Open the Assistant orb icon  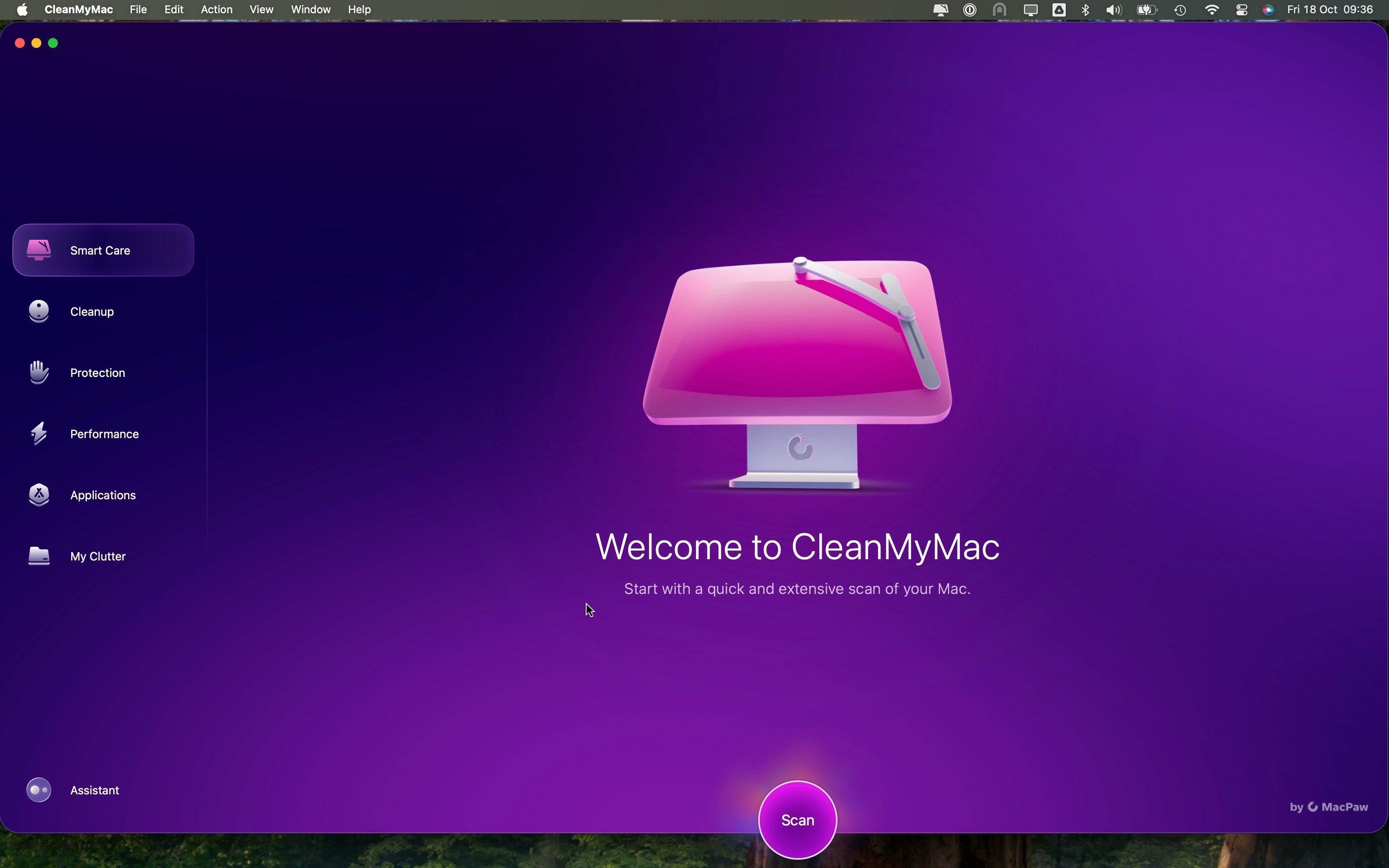click(x=39, y=790)
